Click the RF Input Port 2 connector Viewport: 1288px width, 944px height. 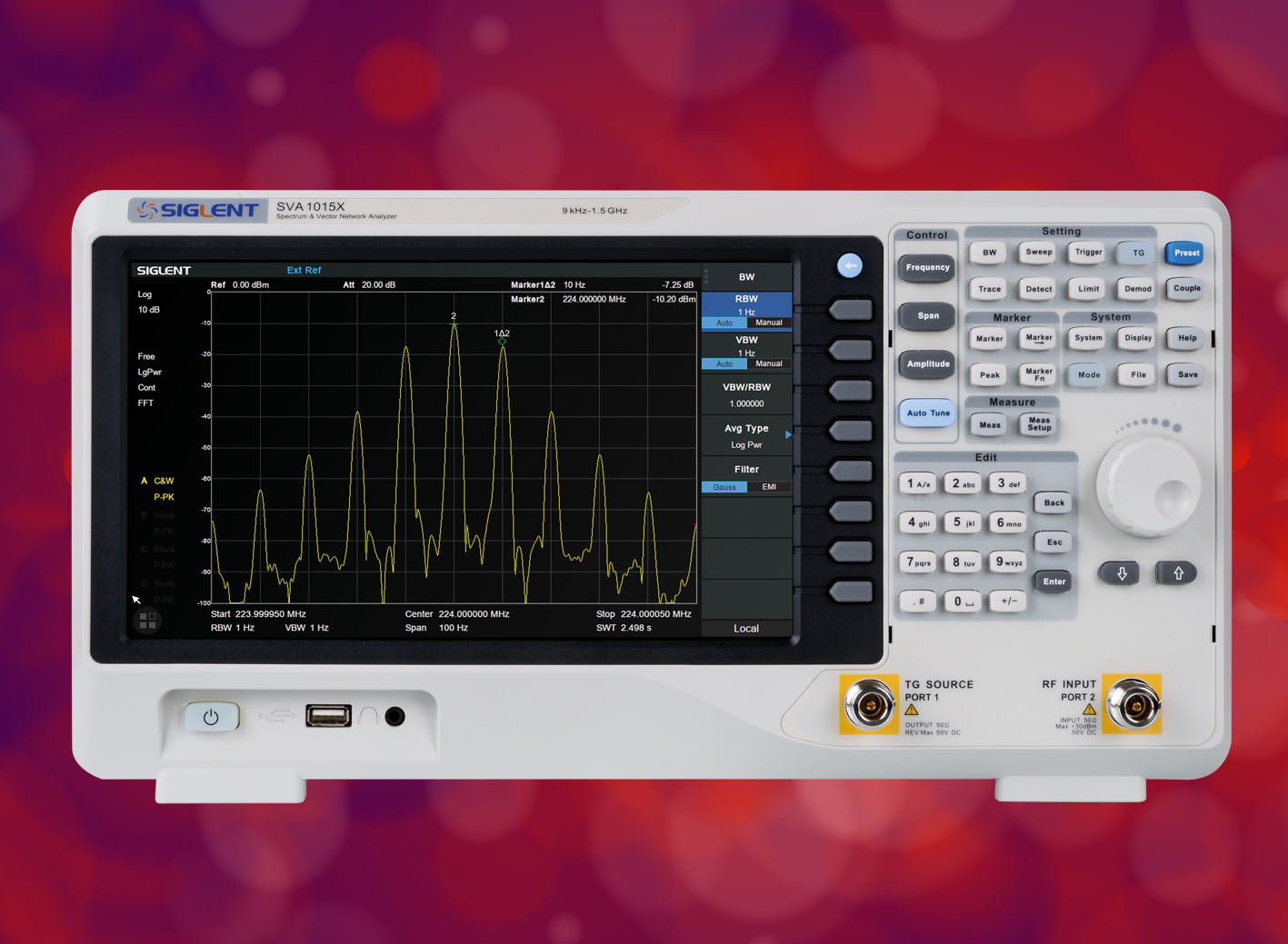pyautogui.click(x=1133, y=703)
